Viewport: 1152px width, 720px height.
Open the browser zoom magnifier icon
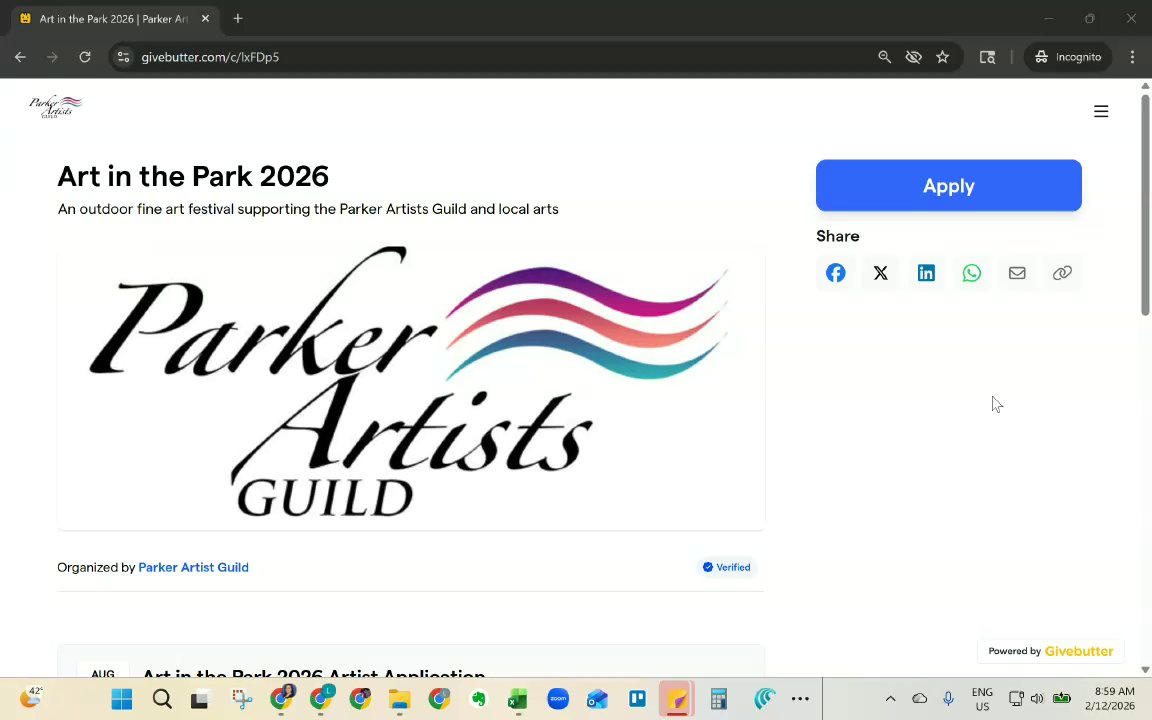click(885, 57)
